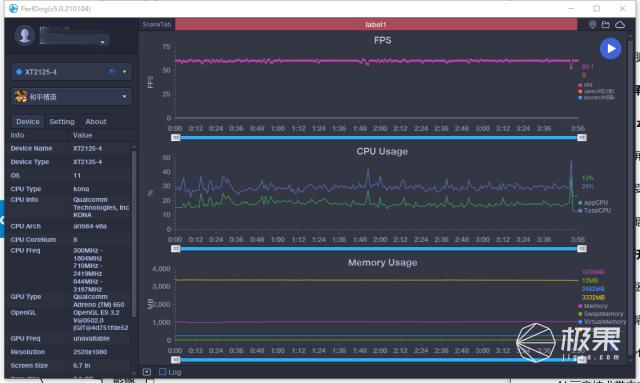Expand the user account dropdown
The height and width of the screenshot is (383, 640).
click(102, 42)
